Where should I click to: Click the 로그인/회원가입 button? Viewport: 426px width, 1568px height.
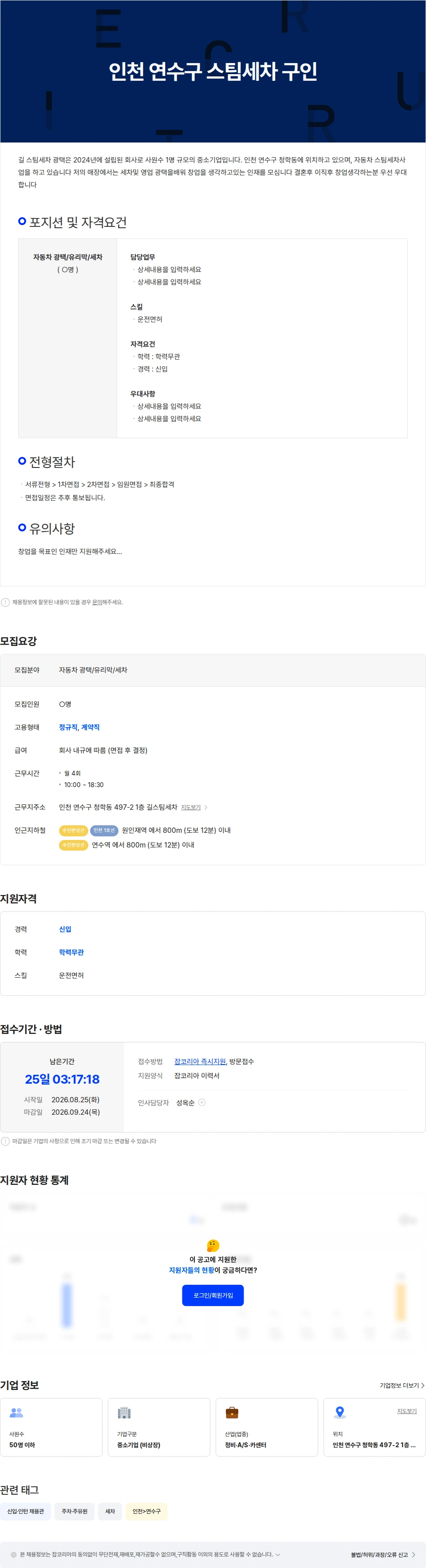click(213, 1295)
